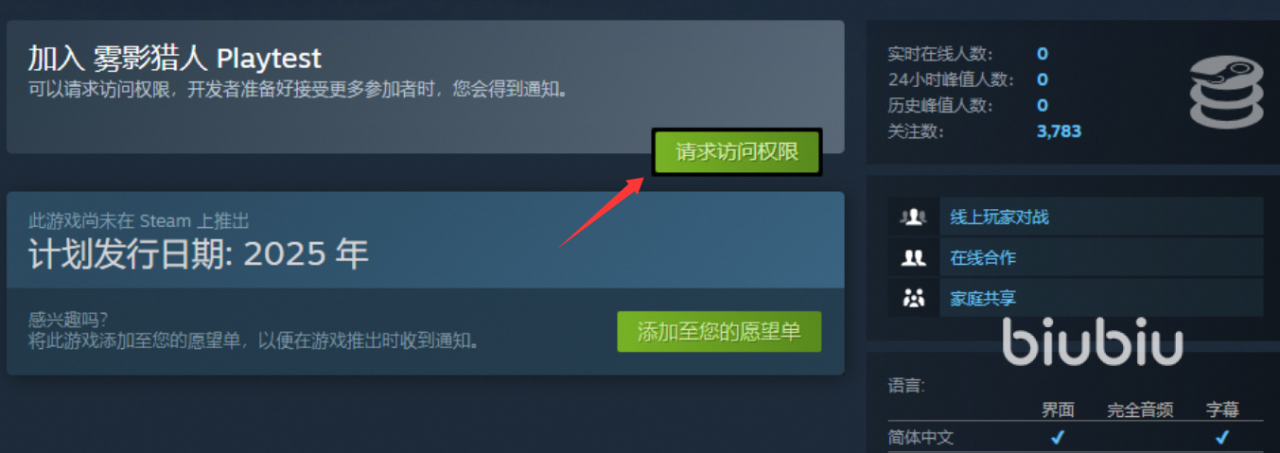Add game via 添加至您的愿望单 button
Viewport: 1280px width, 453px height.
719,332
